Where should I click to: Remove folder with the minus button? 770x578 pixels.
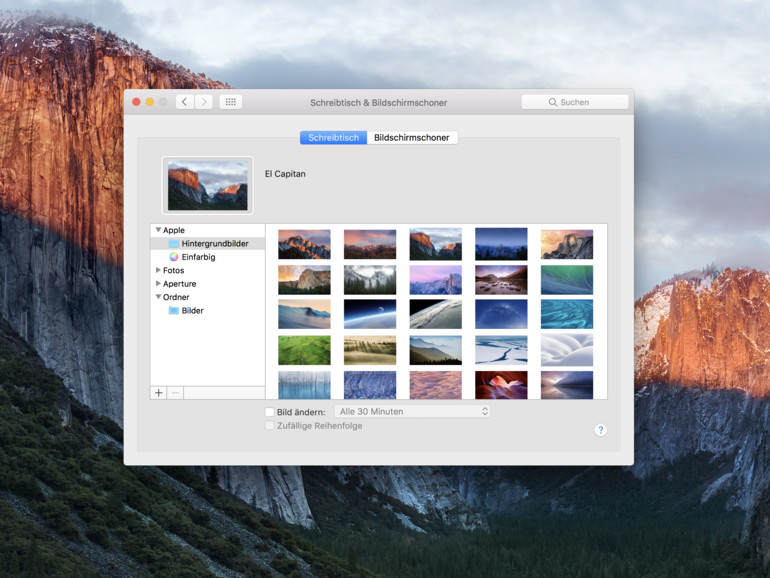tap(175, 393)
